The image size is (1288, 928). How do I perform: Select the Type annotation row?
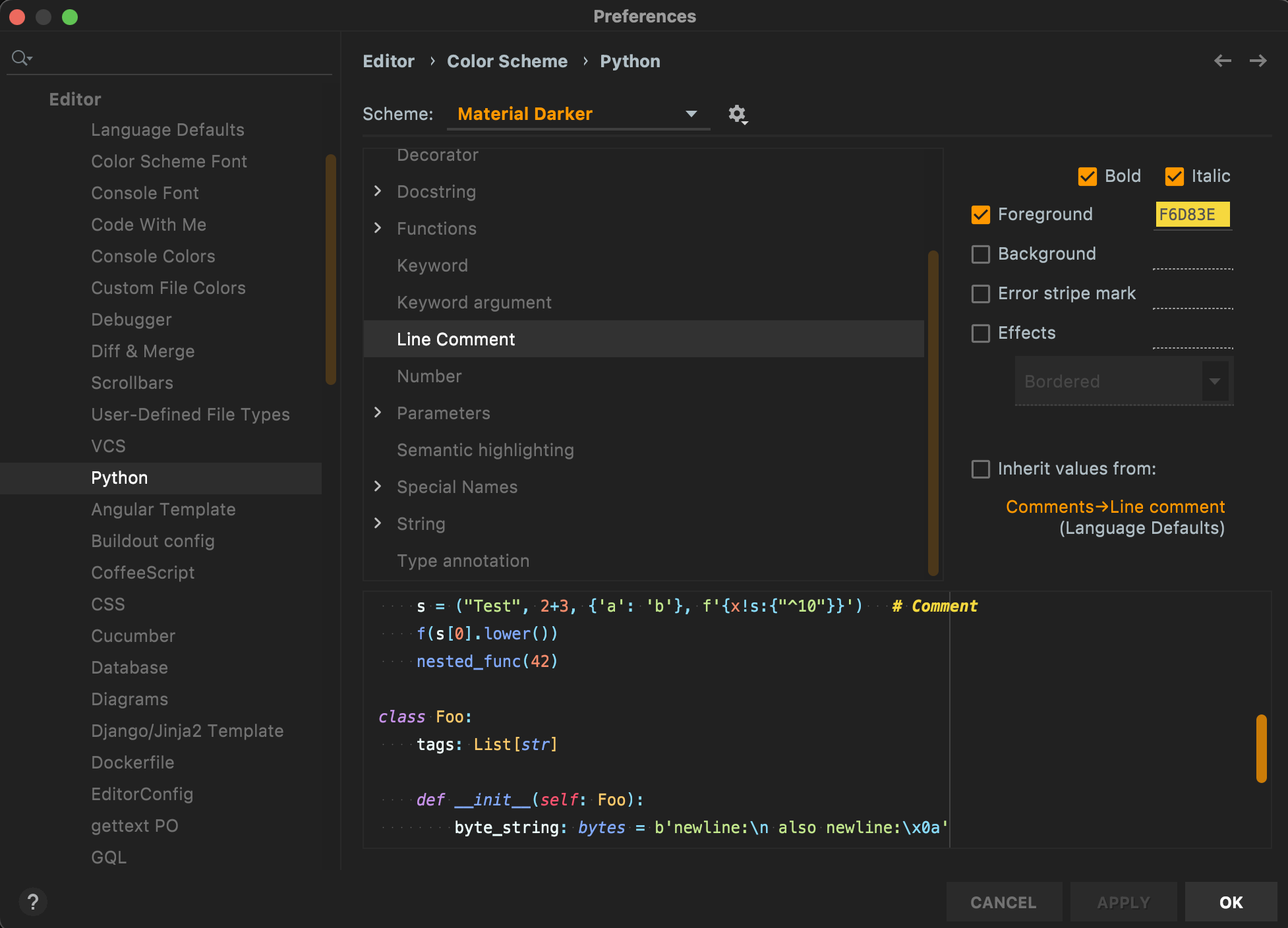pyautogui.click(x=644, y=561)
